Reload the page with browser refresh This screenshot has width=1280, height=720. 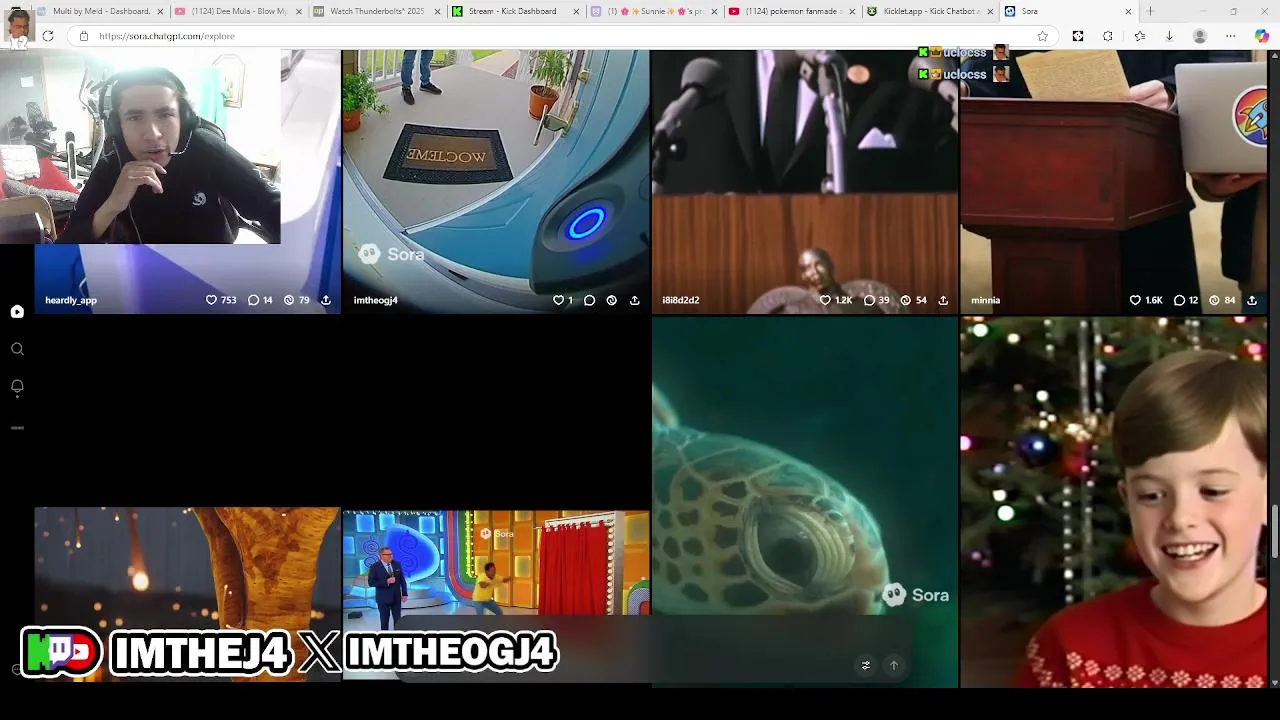coord(47,36)
